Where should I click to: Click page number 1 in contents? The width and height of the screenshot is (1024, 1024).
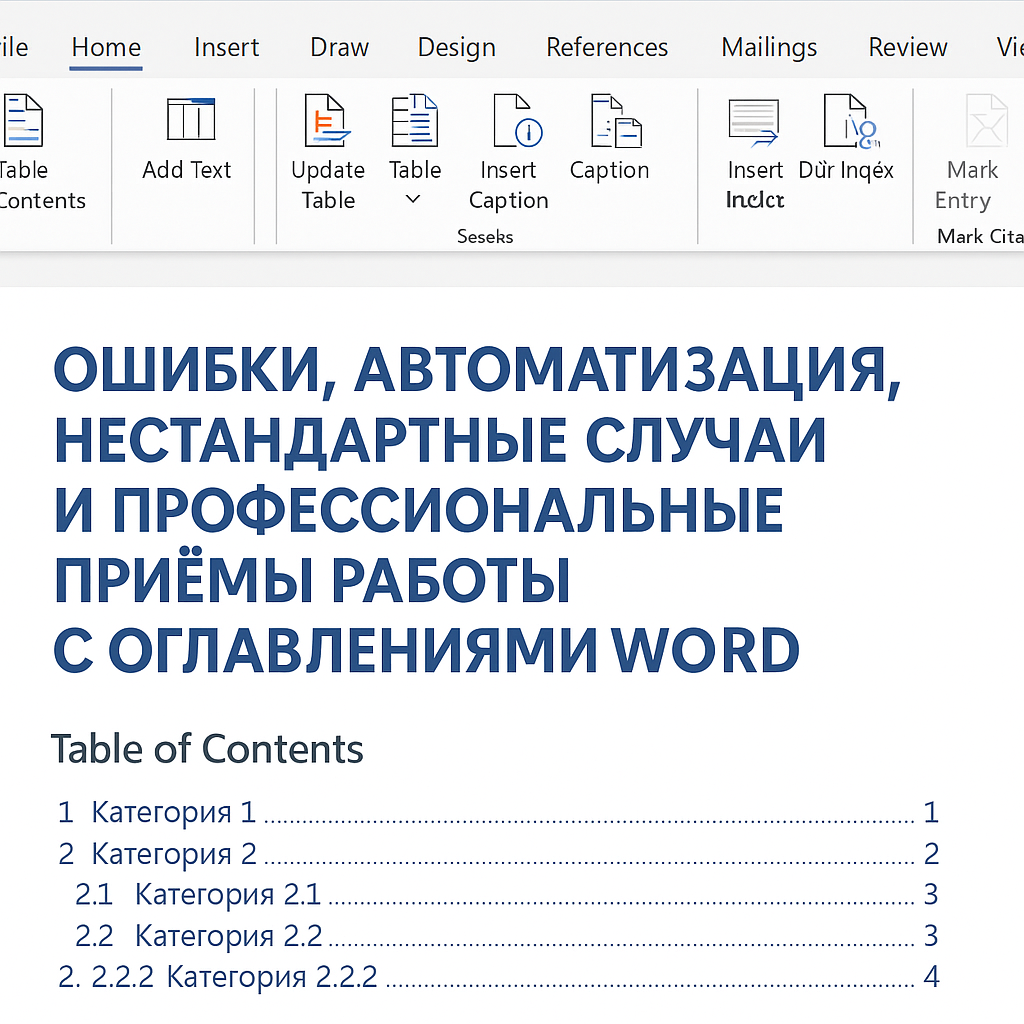coord(931,812)
